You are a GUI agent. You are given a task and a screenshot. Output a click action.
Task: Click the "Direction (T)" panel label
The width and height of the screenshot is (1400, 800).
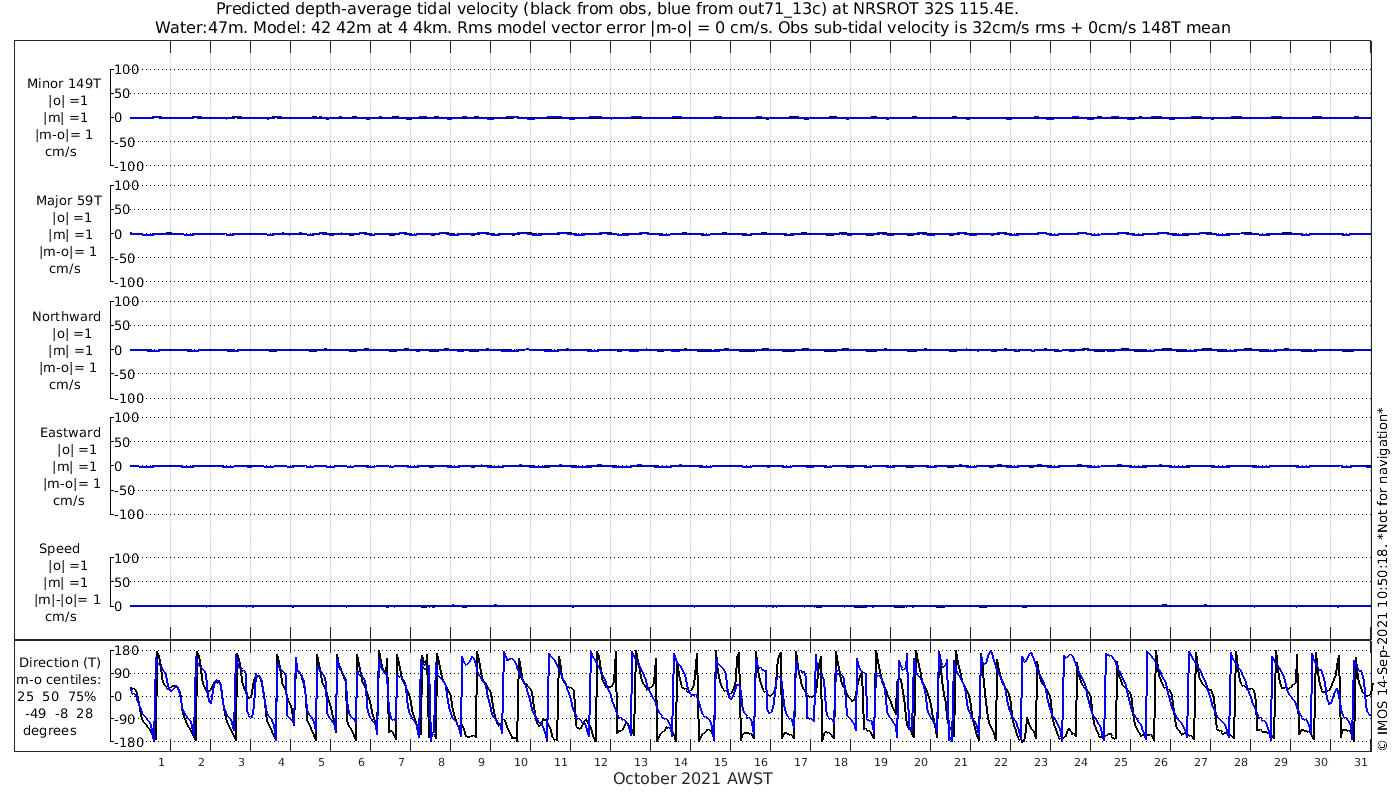pyautogui.click(x=61, y=662)
